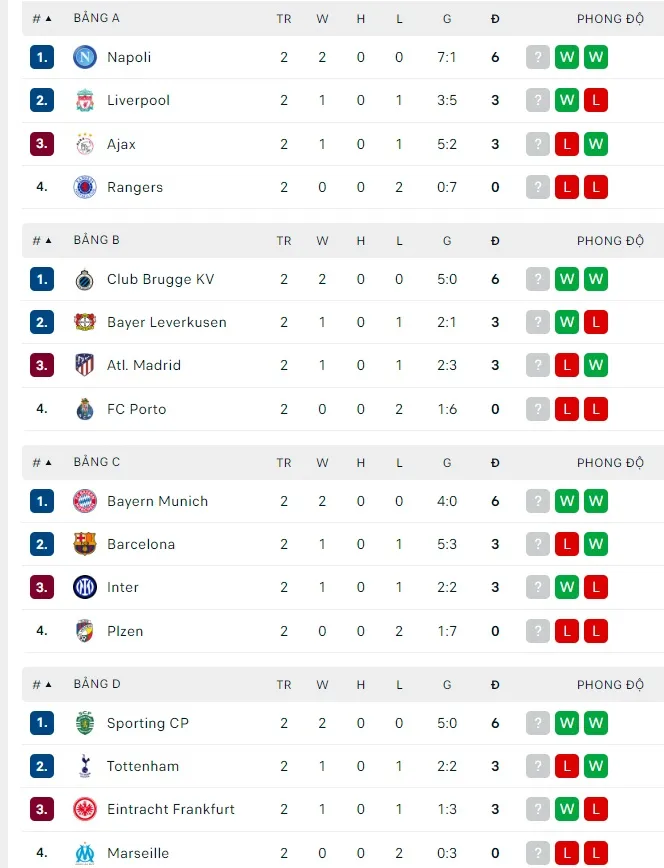Click the Atl. Madrid crest
The width and height of the screenshot is (664, 868).
point(84,365)
